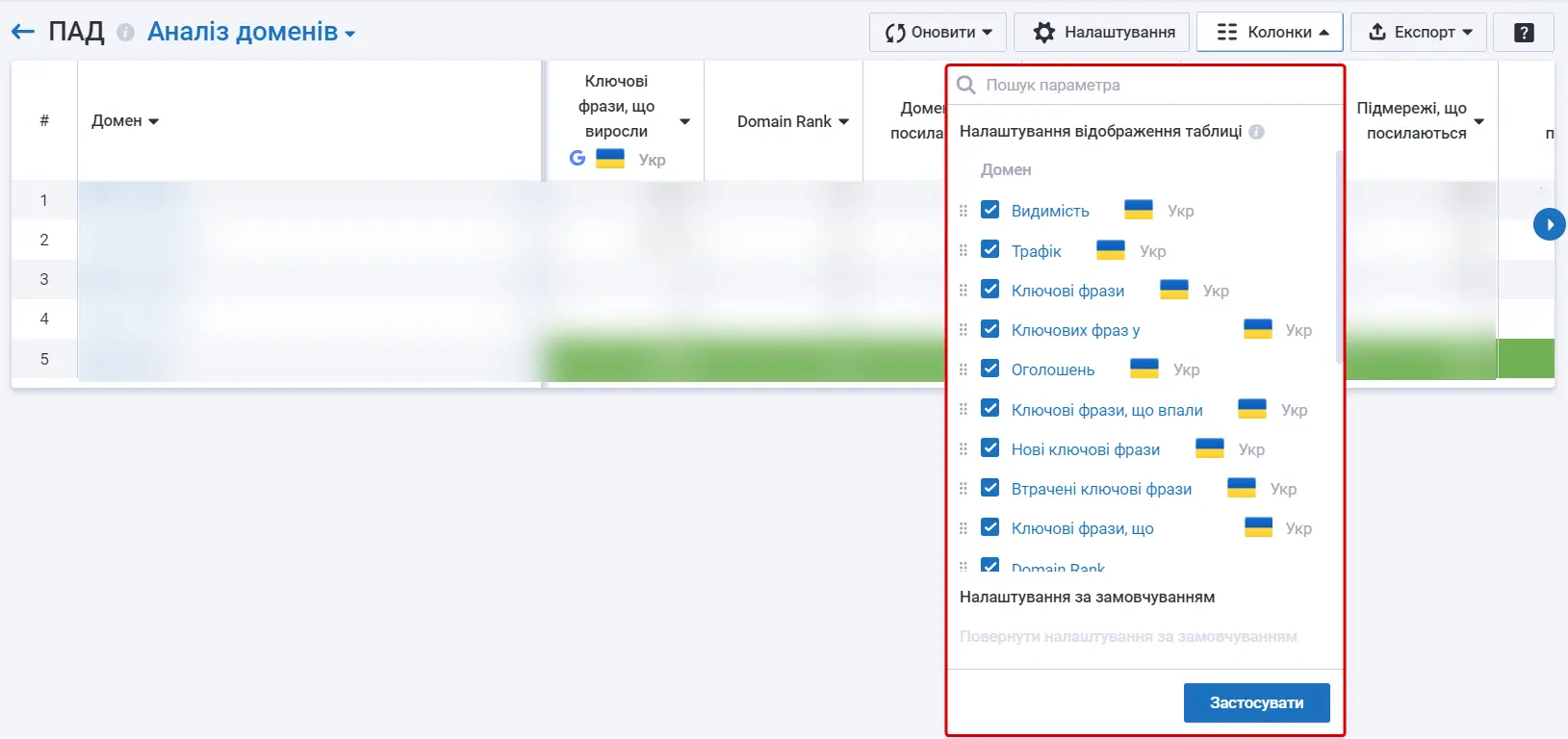Uncheck the Оголошень checkbox
This screenshot has width=1568, height=739.
click(990, 369)
